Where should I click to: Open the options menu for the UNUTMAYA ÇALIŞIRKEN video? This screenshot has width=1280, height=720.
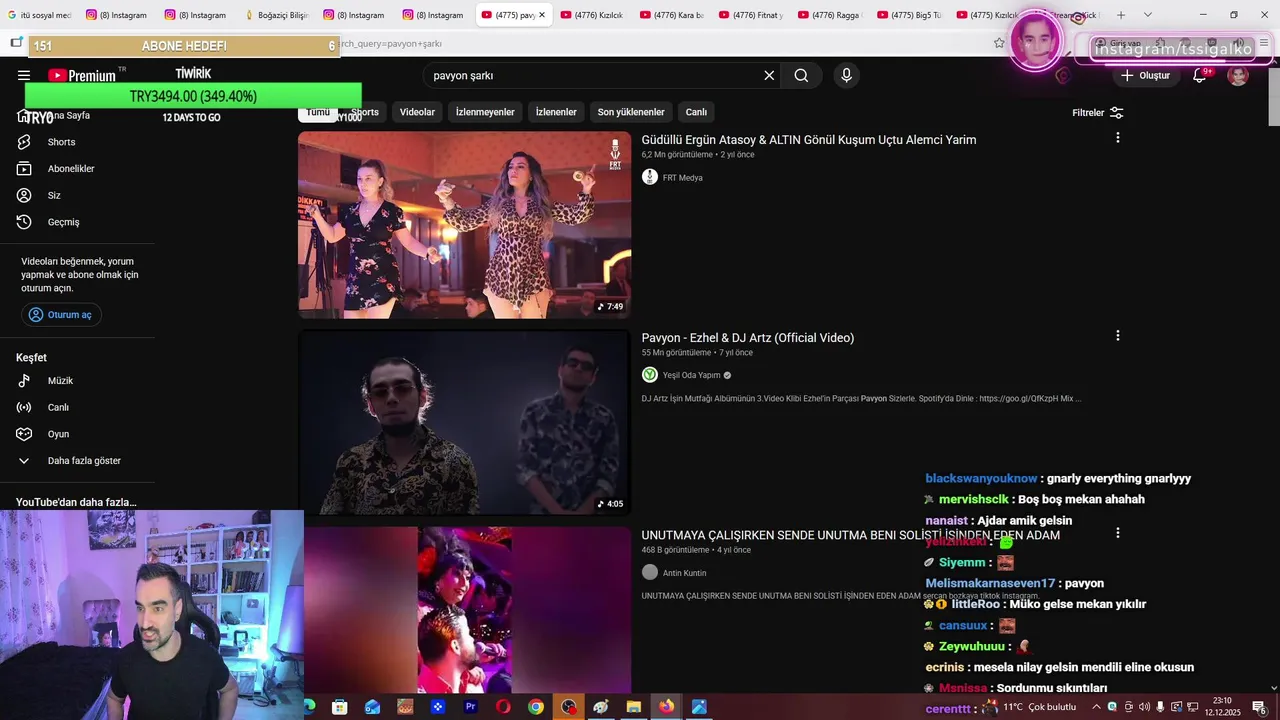(x=1117, y=533)
